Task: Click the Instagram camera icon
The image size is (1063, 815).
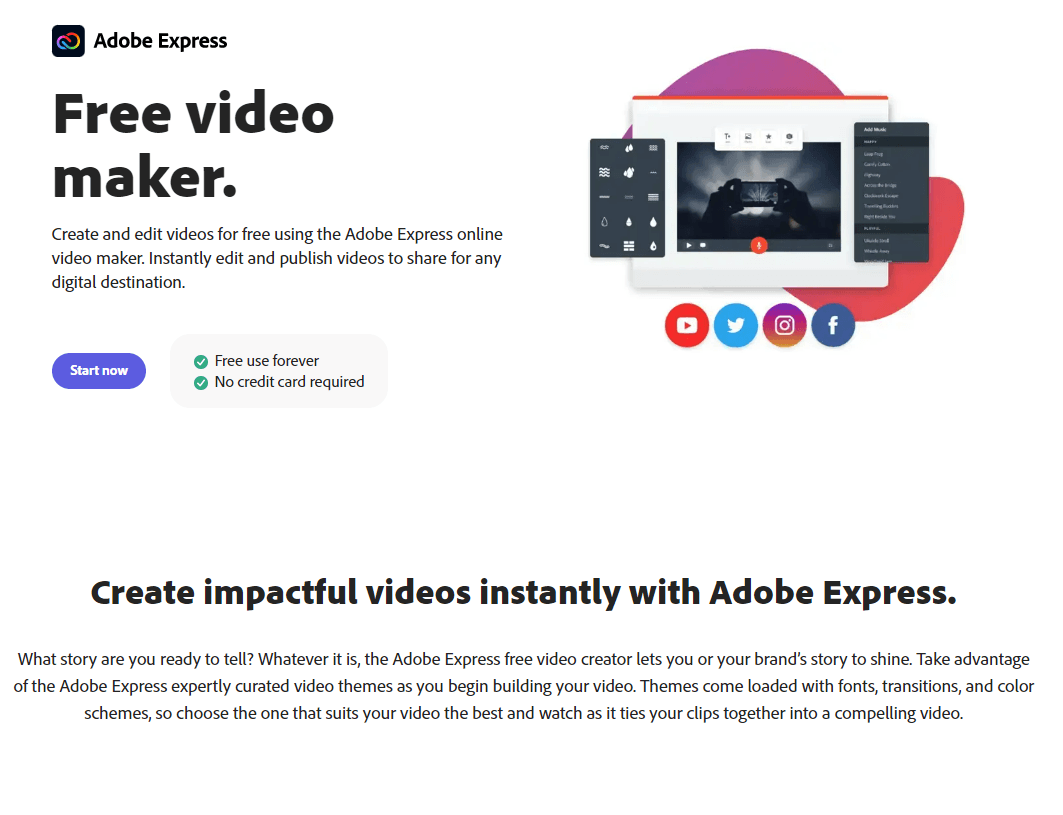Action: tap(784, 325)
